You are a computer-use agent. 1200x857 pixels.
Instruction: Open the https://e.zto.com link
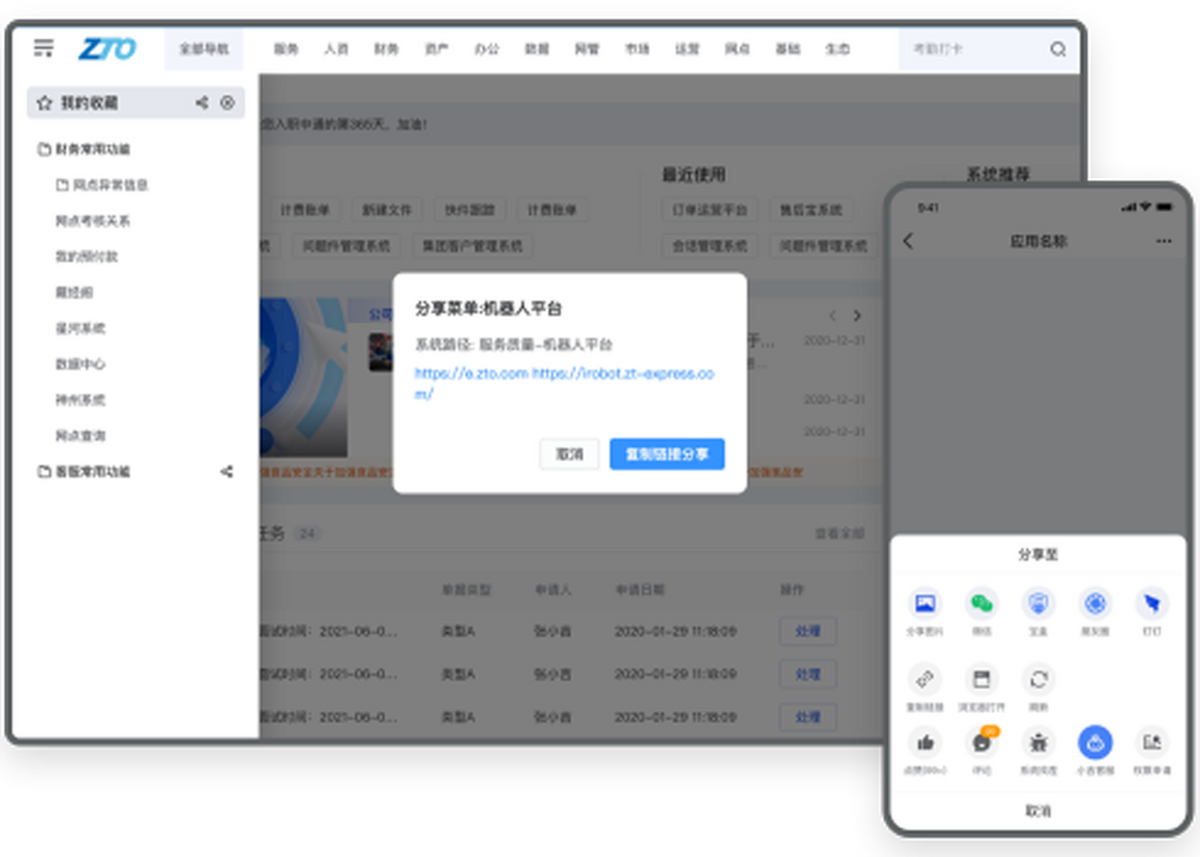point(471,373)
